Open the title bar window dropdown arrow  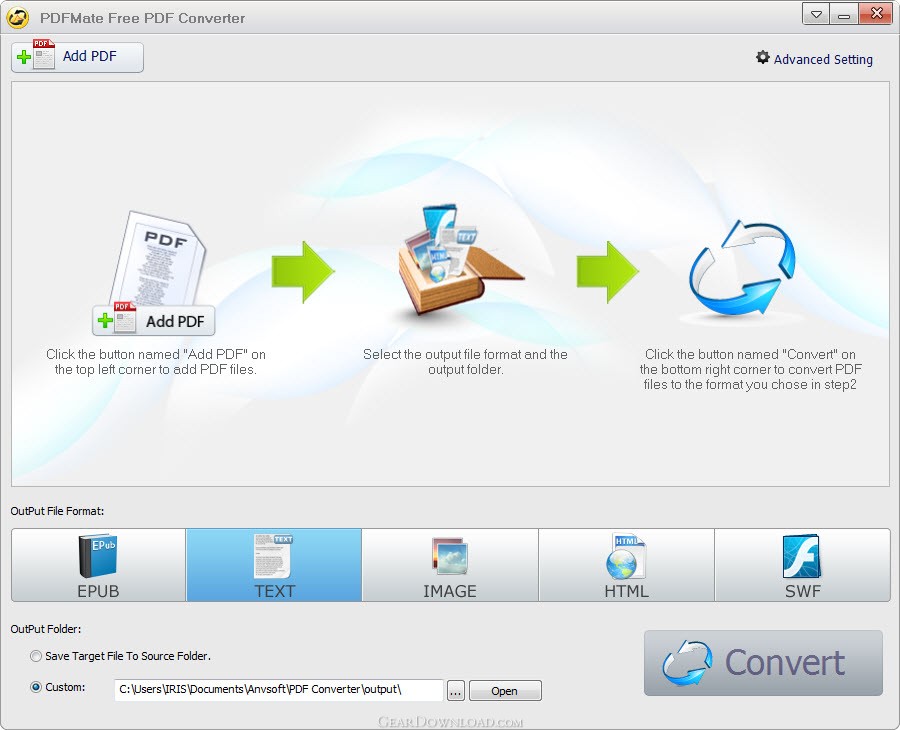pos(815,14)
